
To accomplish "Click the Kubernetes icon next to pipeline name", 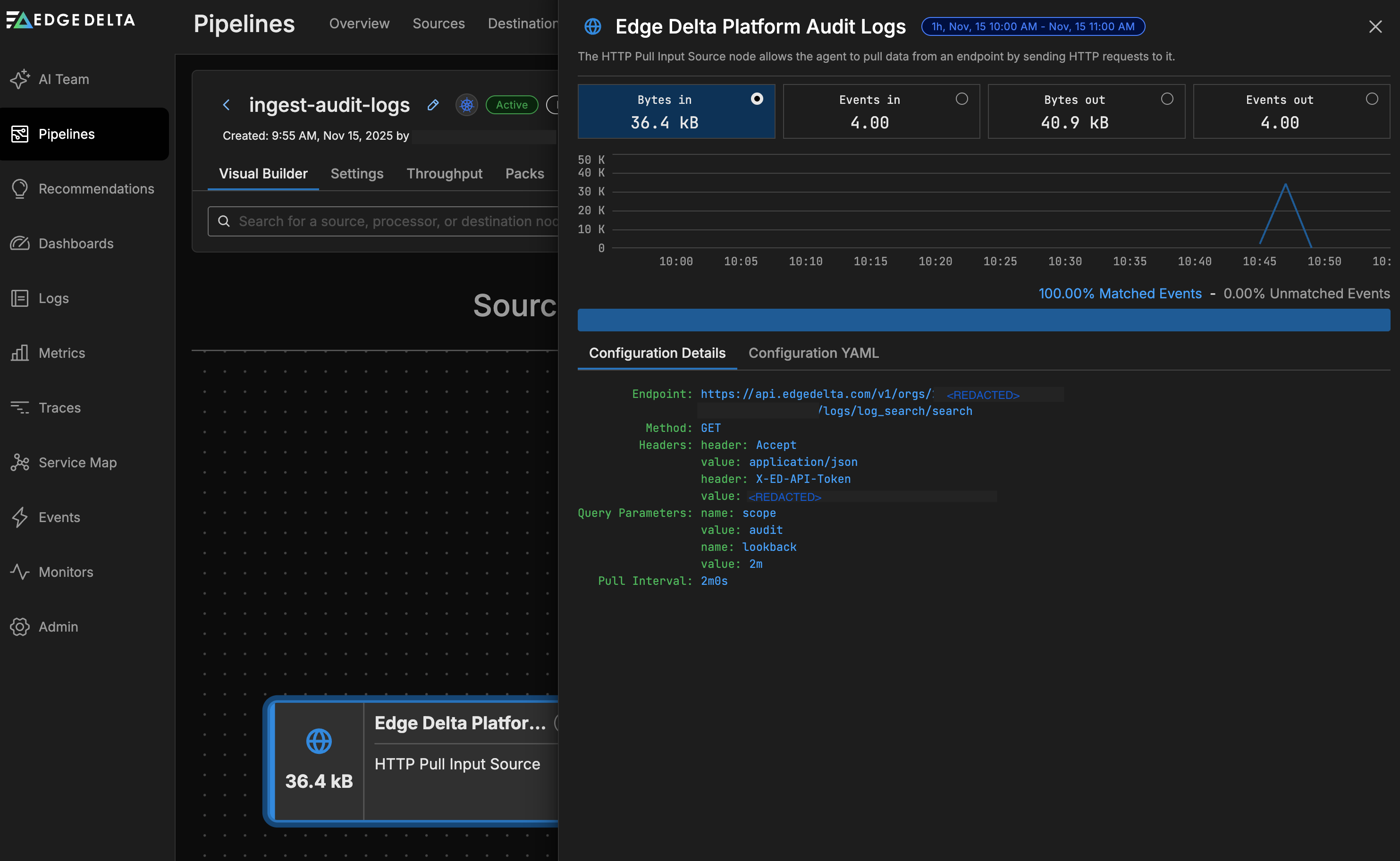I will coord(466,105).
